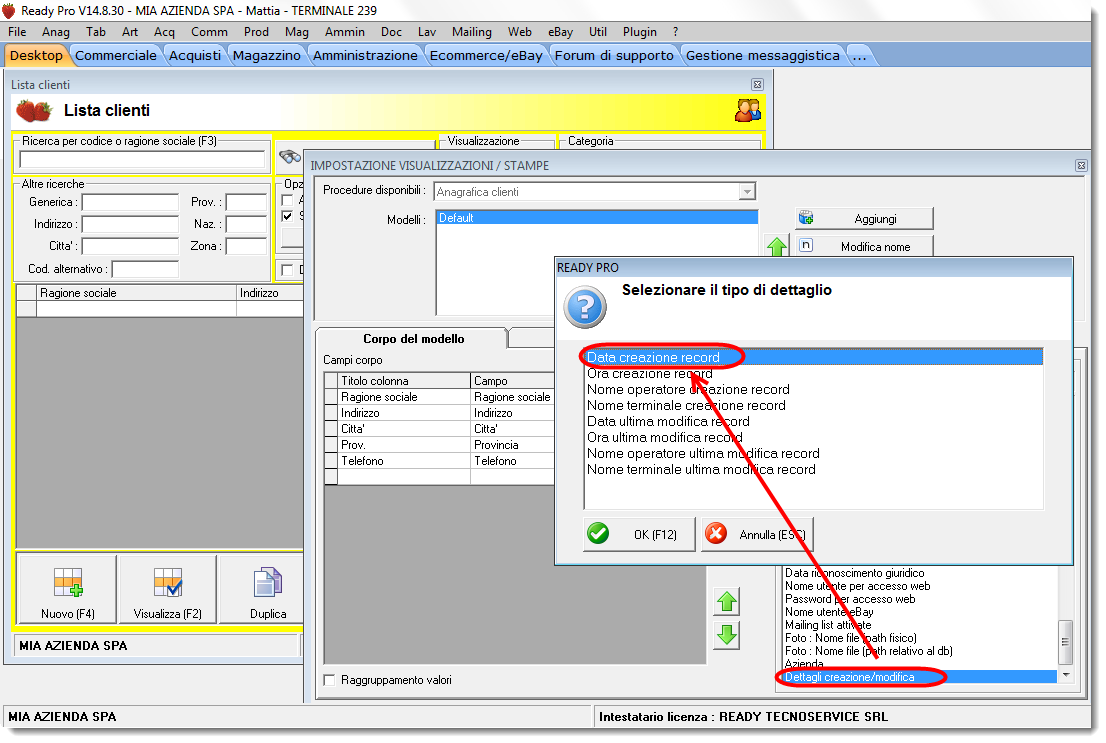Click the Ricerca per codice search field
The image size is (1106, 743).
click(x=142, y=159)
